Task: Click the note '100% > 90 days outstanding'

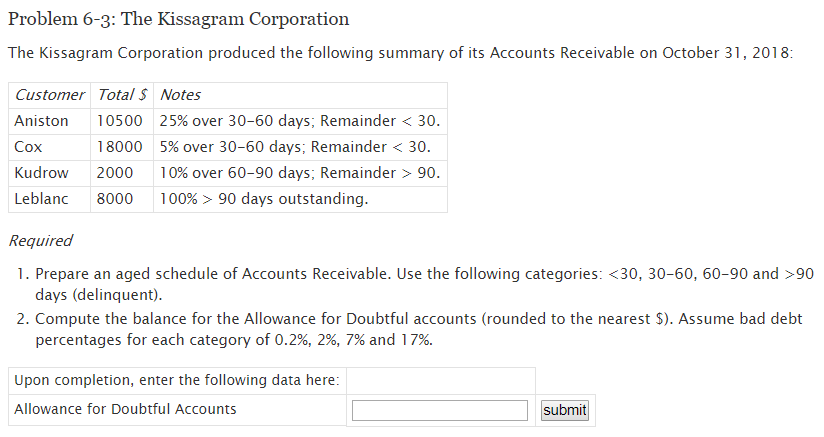Action: (264, 199)
